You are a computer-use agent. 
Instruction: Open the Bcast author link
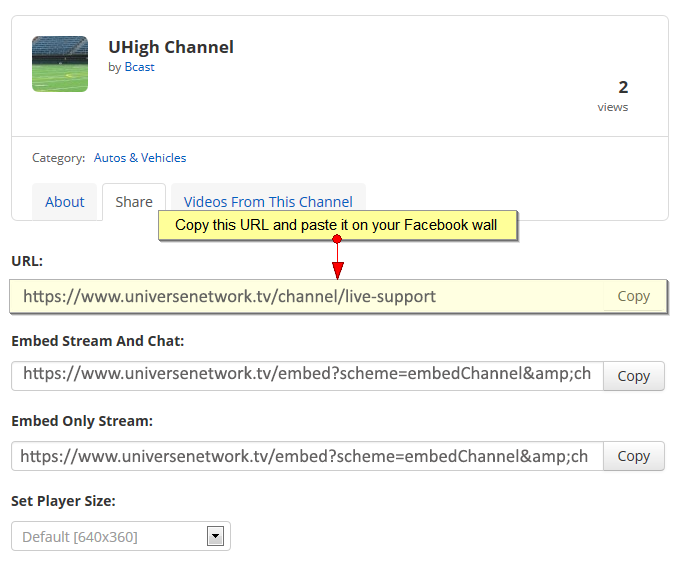click(x=139, y=67)
